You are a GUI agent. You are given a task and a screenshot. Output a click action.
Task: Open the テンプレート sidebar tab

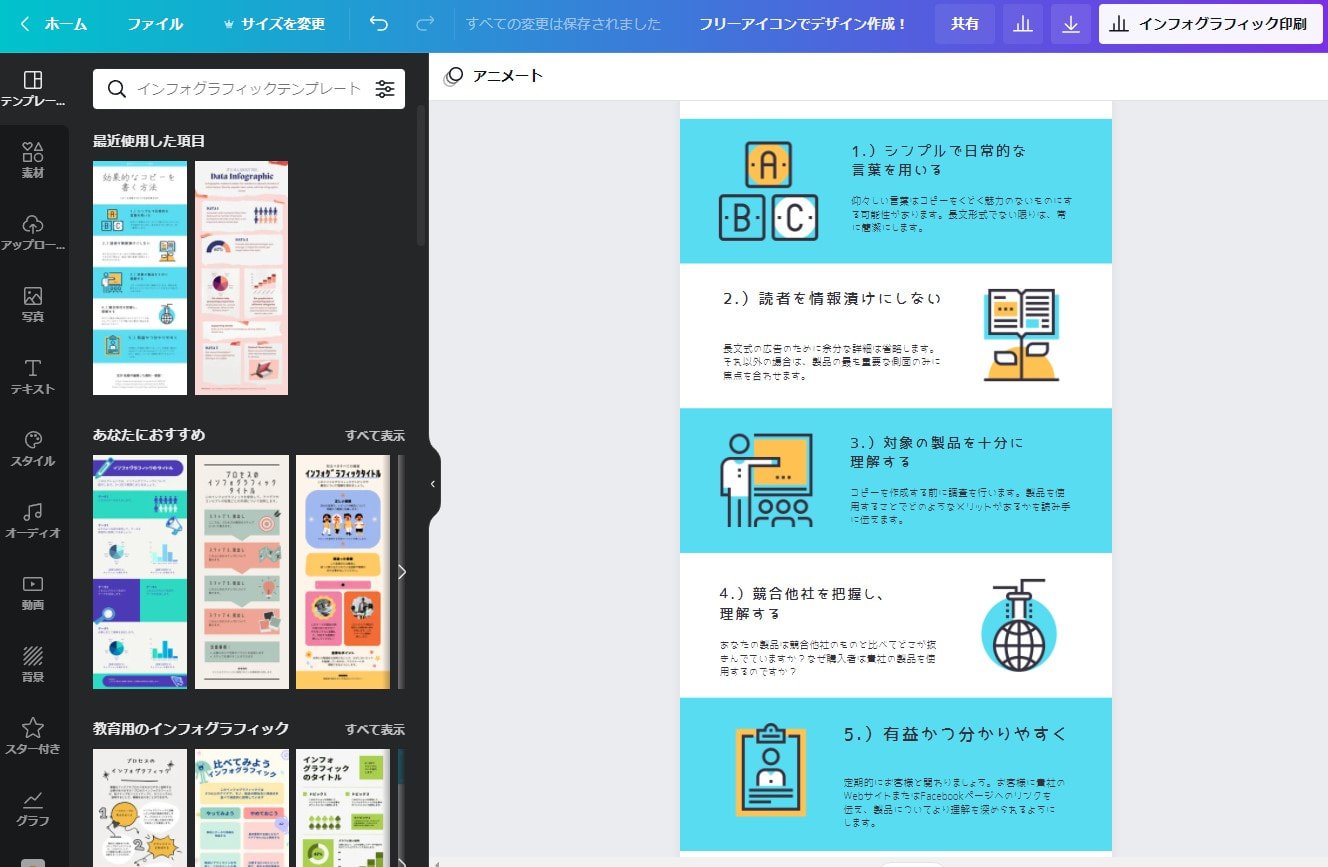pos(34,89)
